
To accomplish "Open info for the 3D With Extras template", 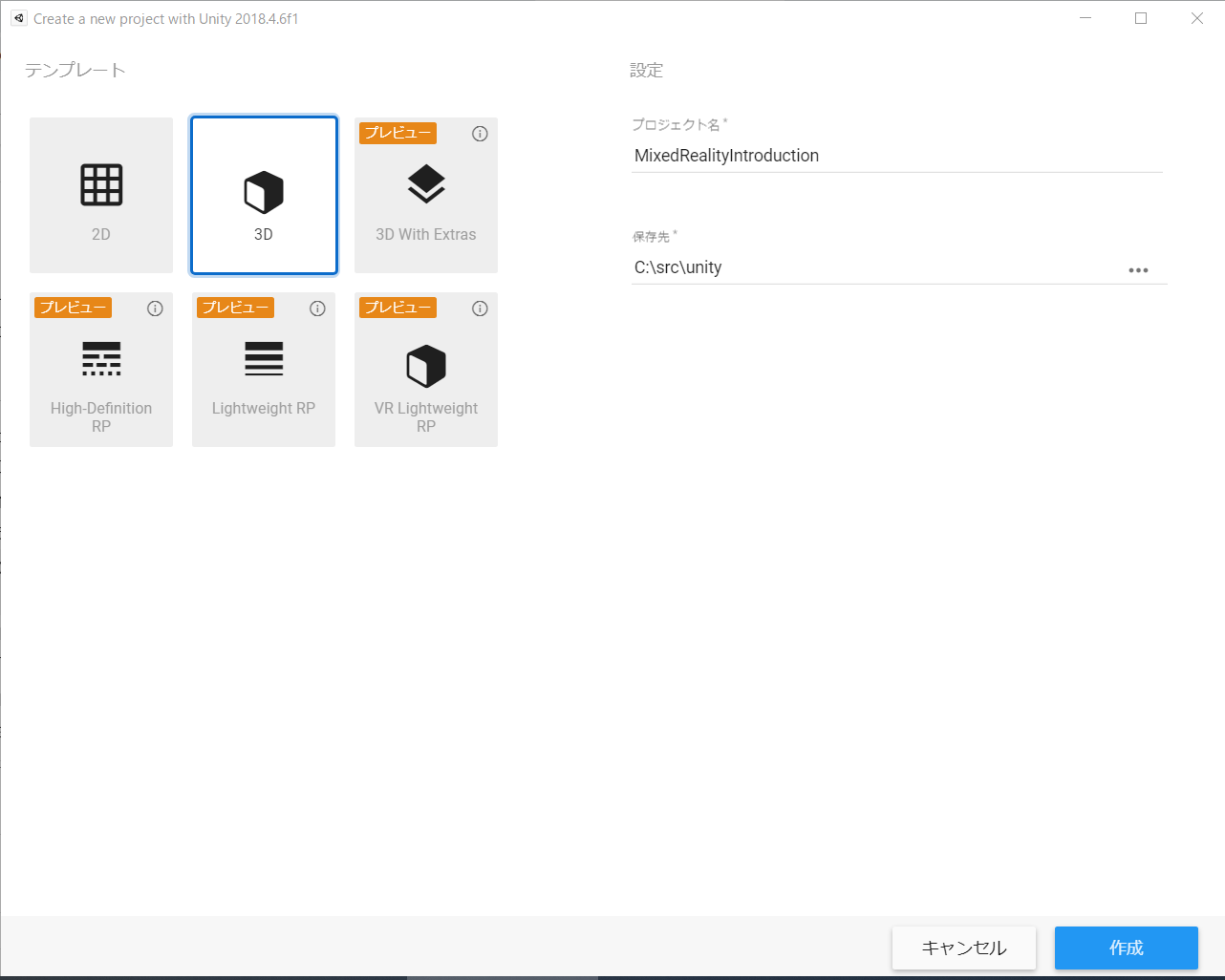I will [x=480, y=134].
